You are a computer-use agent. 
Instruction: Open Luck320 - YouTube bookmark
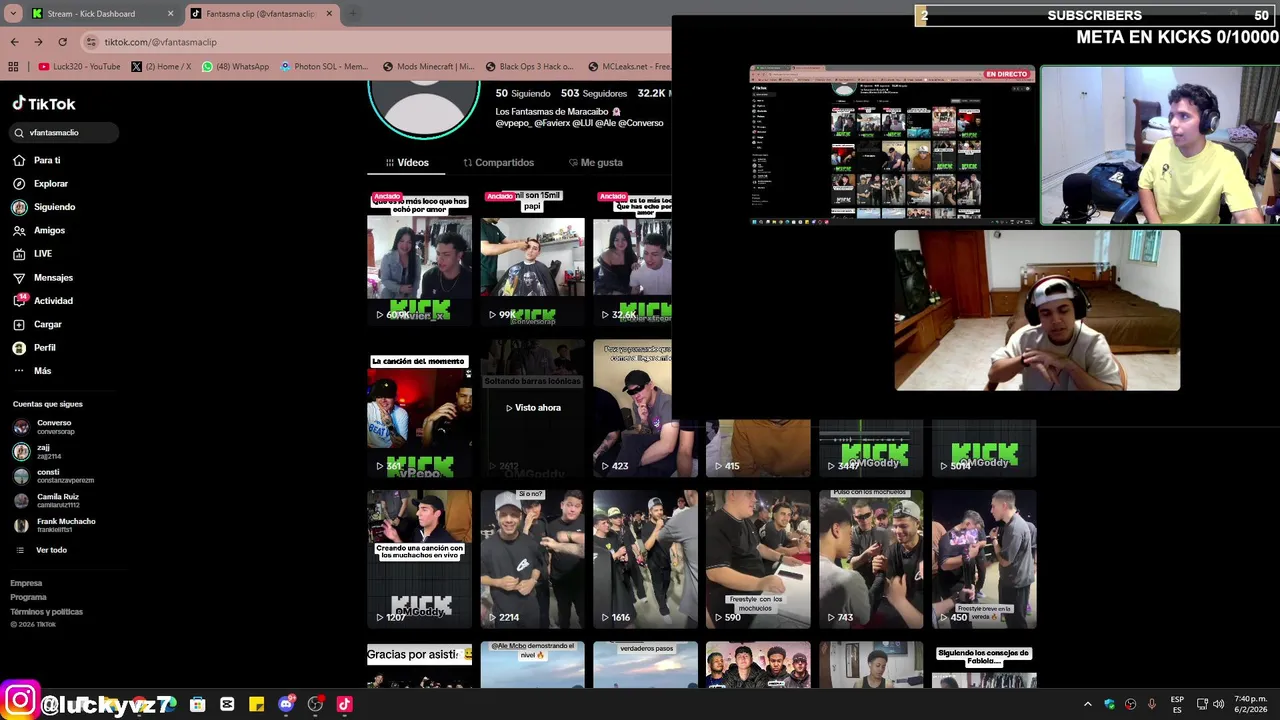click(79, 66)
